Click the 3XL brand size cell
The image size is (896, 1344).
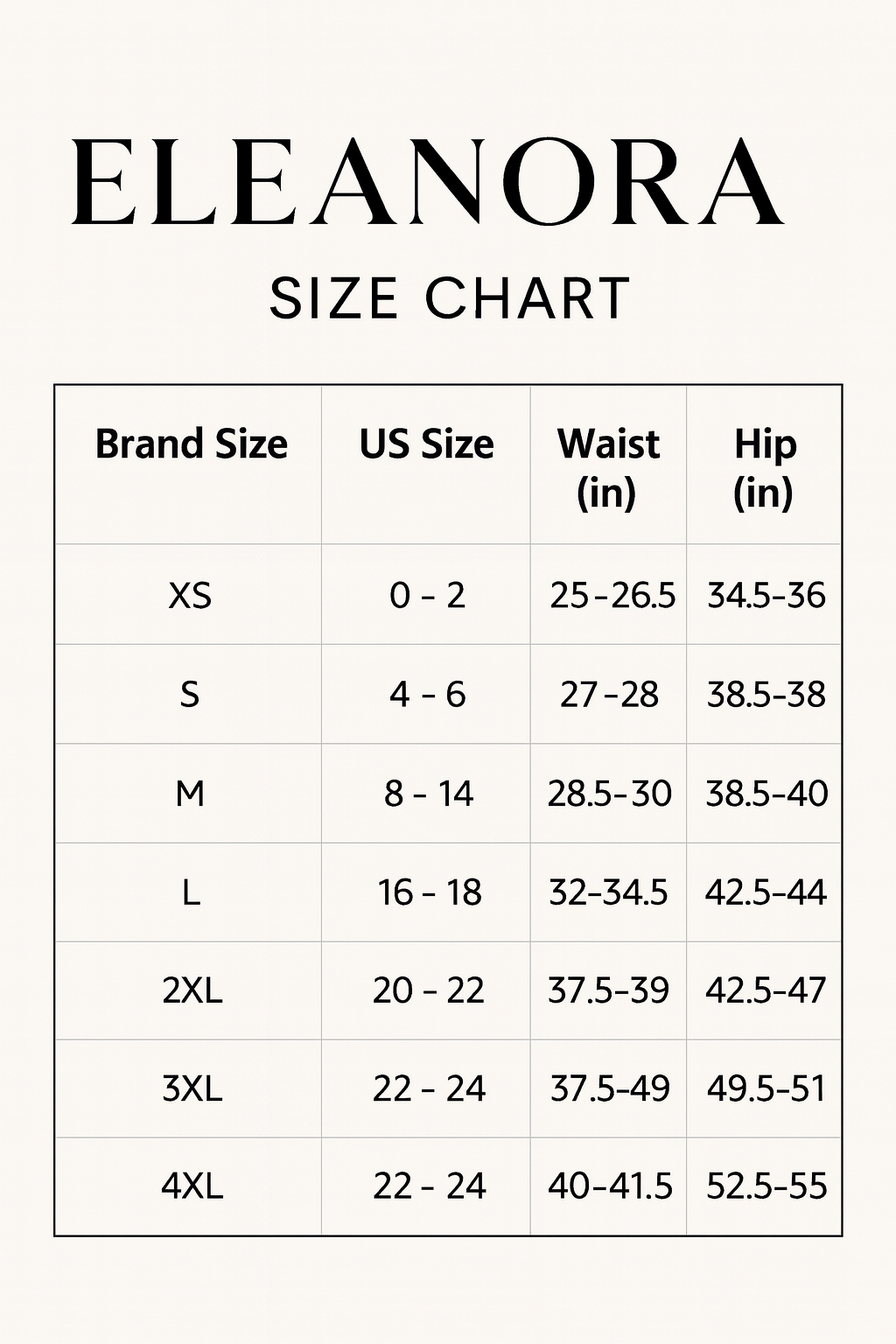click(x=192, y=1088)
